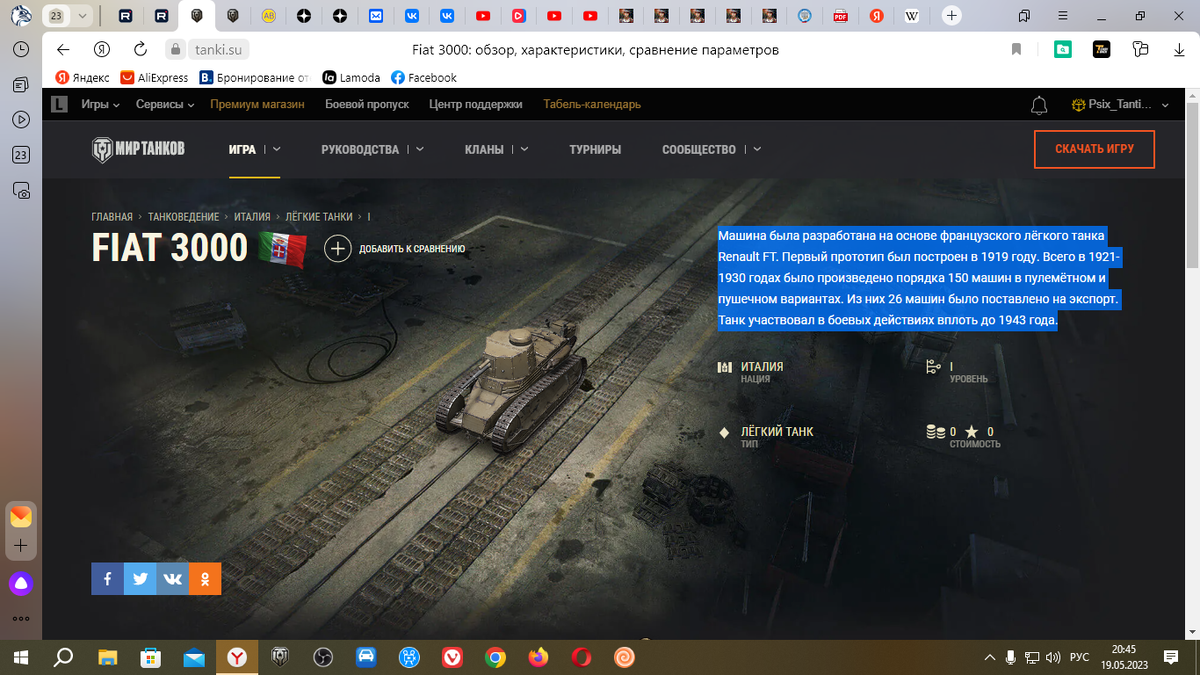Click the Мир танков logo
This screenshot has width=1200, height=675.
tap(138, 150)
